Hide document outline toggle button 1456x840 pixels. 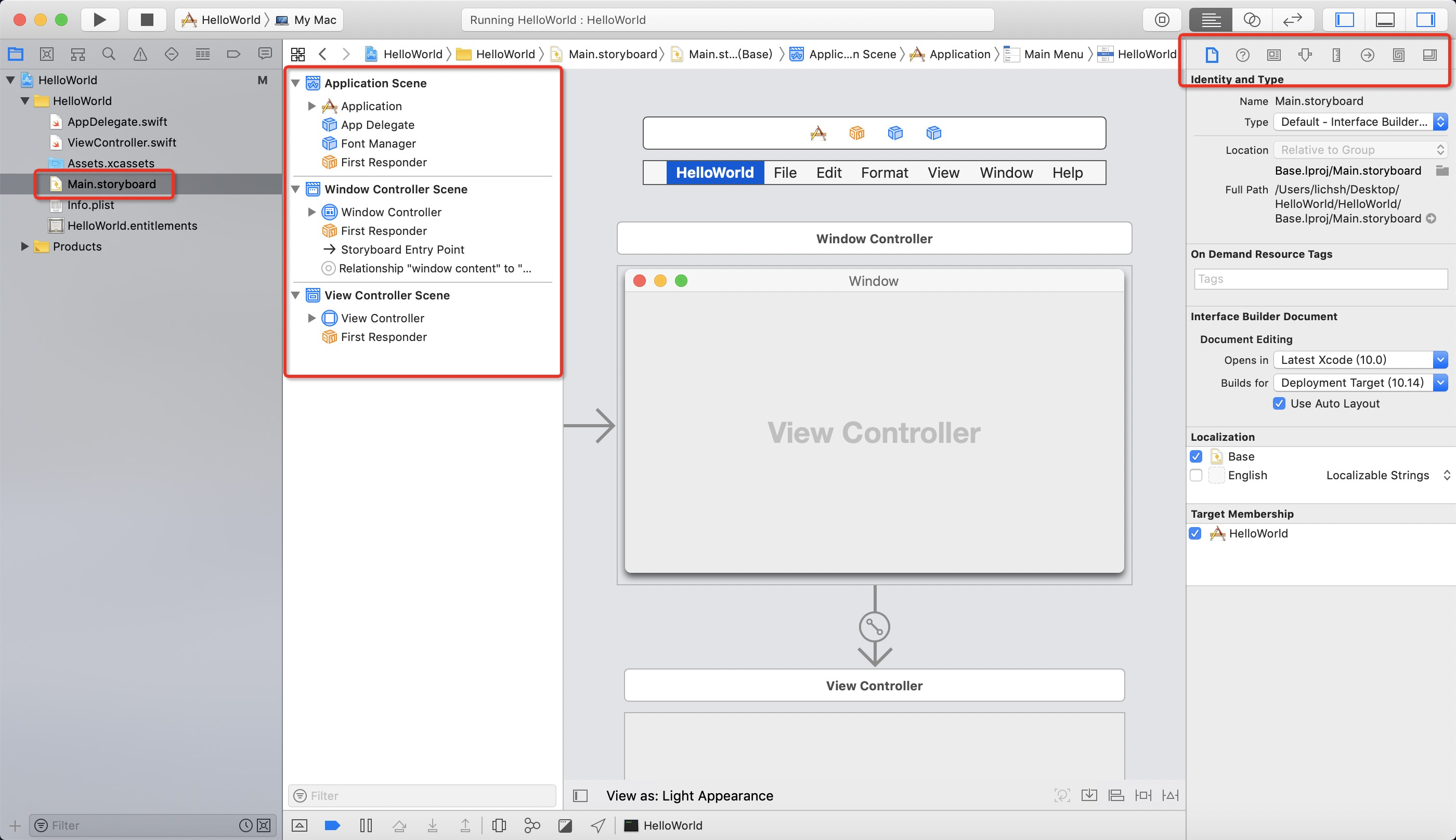pyautogui.click(x=580, y=796)
